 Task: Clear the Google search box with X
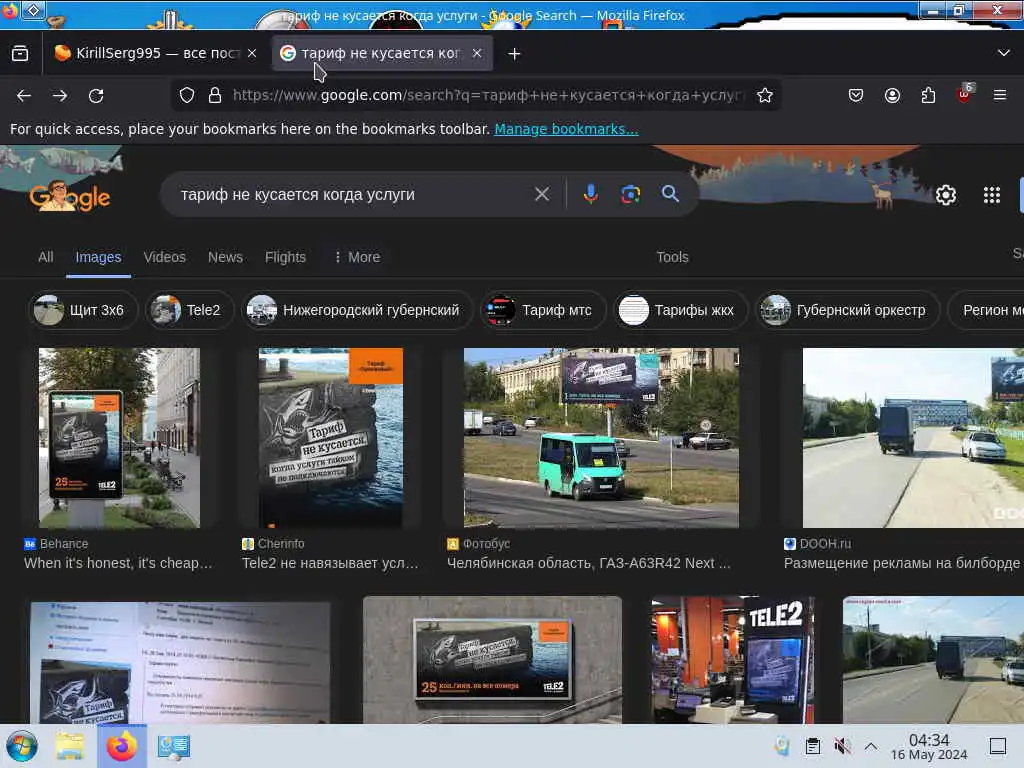click(x=542, y=194)
